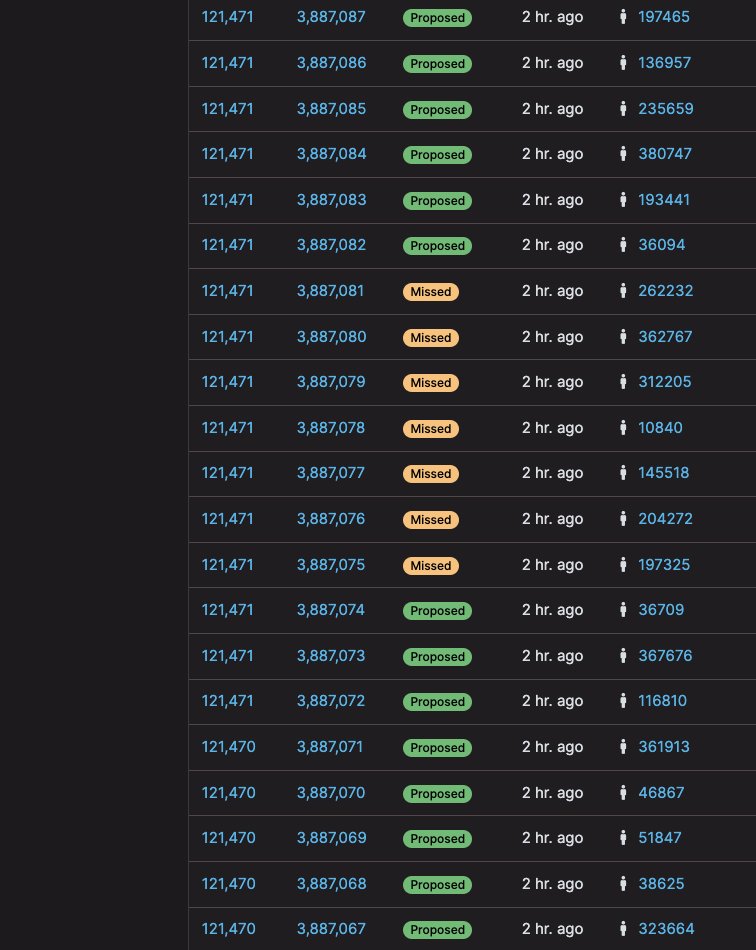Click the person icon next to 380747
The width and height of the screenshot is (756, 950).
[x=624, y=154]
